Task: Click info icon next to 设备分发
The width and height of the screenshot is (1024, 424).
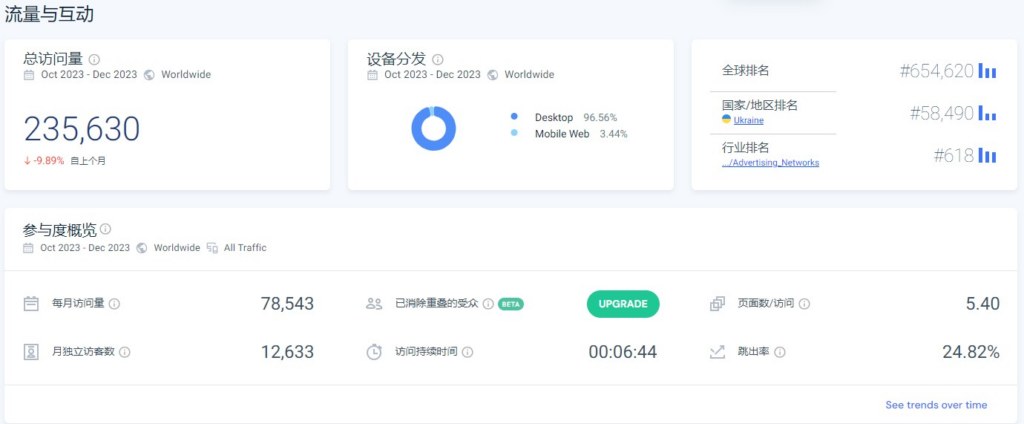Action: pos(438,59)
